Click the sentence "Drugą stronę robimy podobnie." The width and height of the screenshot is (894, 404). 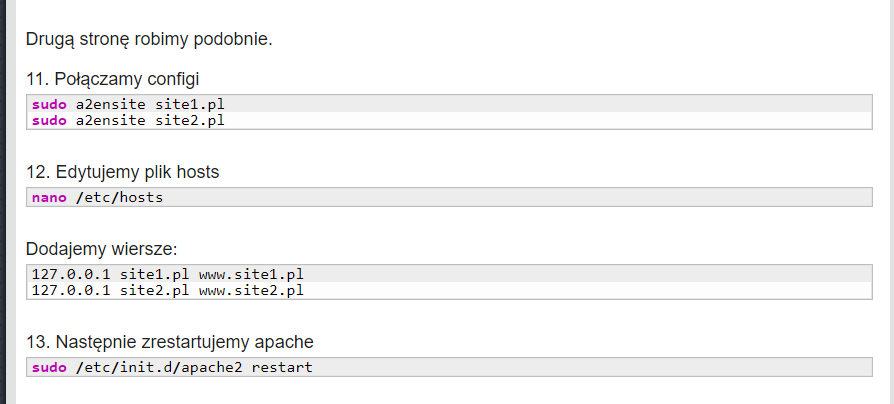pyautogui.click(x=149, y=40)
